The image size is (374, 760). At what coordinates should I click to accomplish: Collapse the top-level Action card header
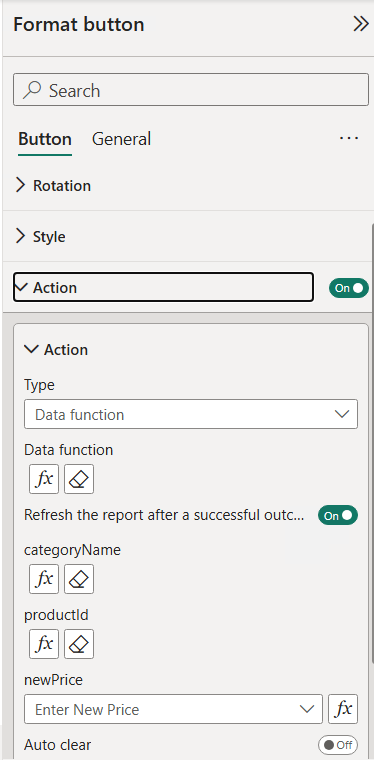[163, 287]
